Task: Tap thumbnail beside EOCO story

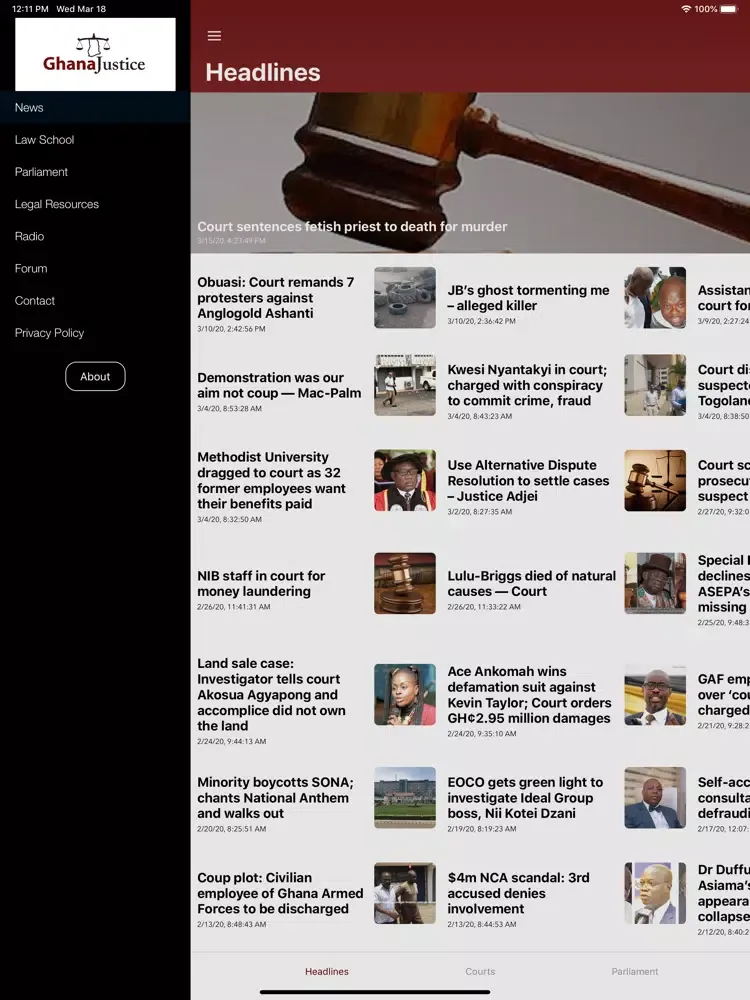Action: click(x=655, y=798)
